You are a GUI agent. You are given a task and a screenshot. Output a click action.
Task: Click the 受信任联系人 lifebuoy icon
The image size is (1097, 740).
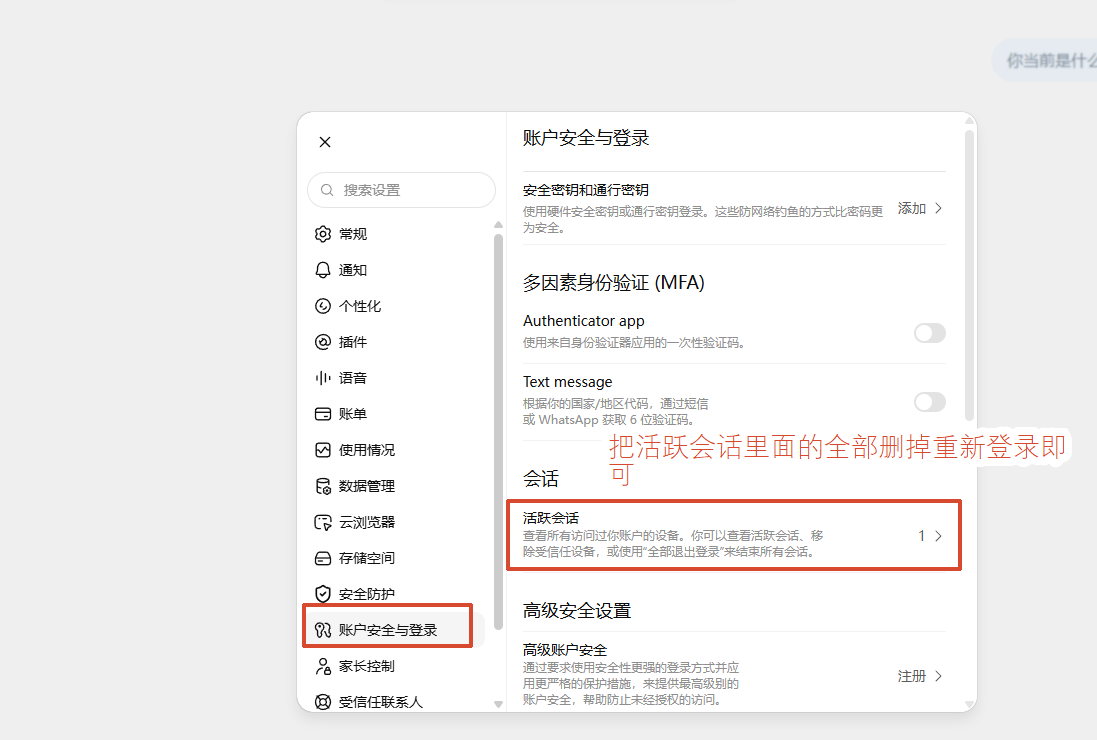point(323,702)
